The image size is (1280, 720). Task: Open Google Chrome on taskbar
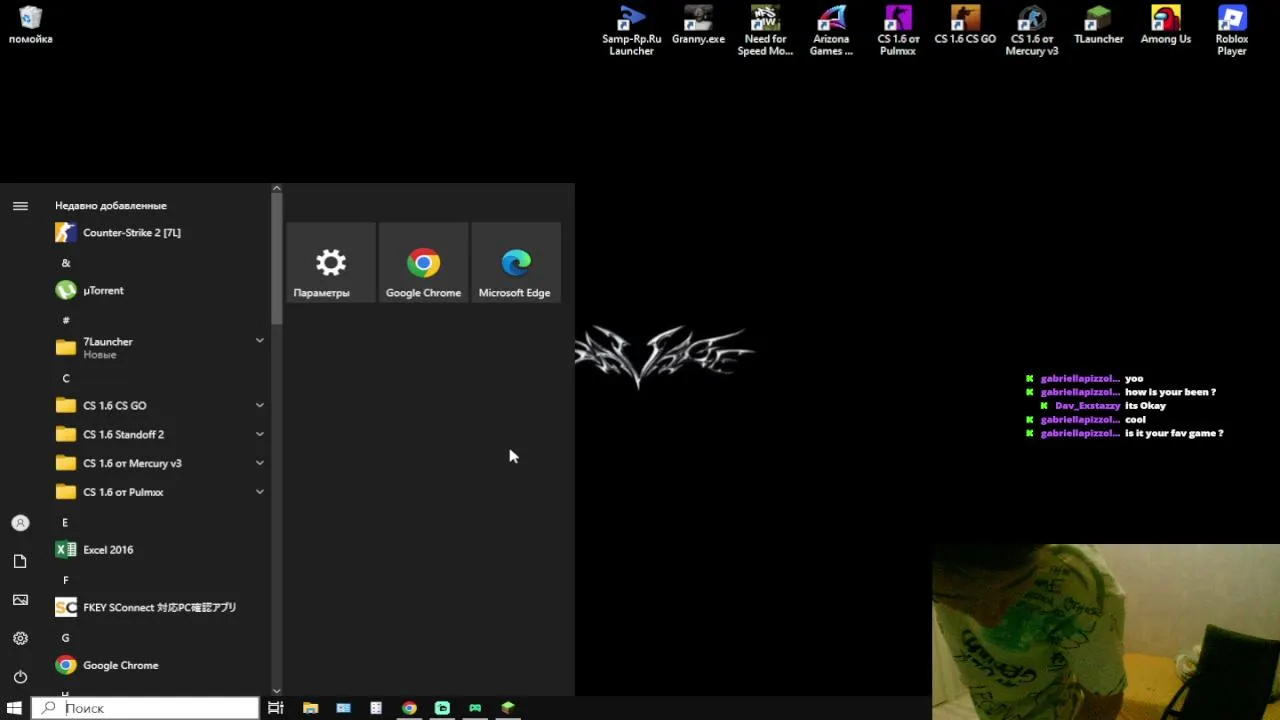coord(409,708)
